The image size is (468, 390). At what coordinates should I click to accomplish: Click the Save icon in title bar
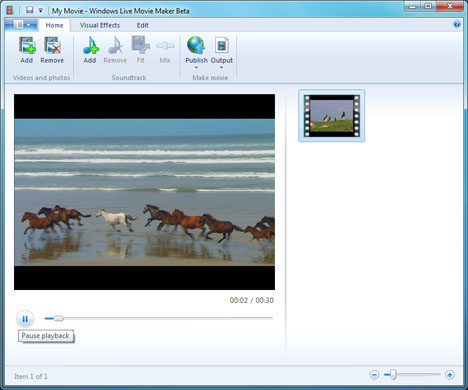click(x=30, y=10)
